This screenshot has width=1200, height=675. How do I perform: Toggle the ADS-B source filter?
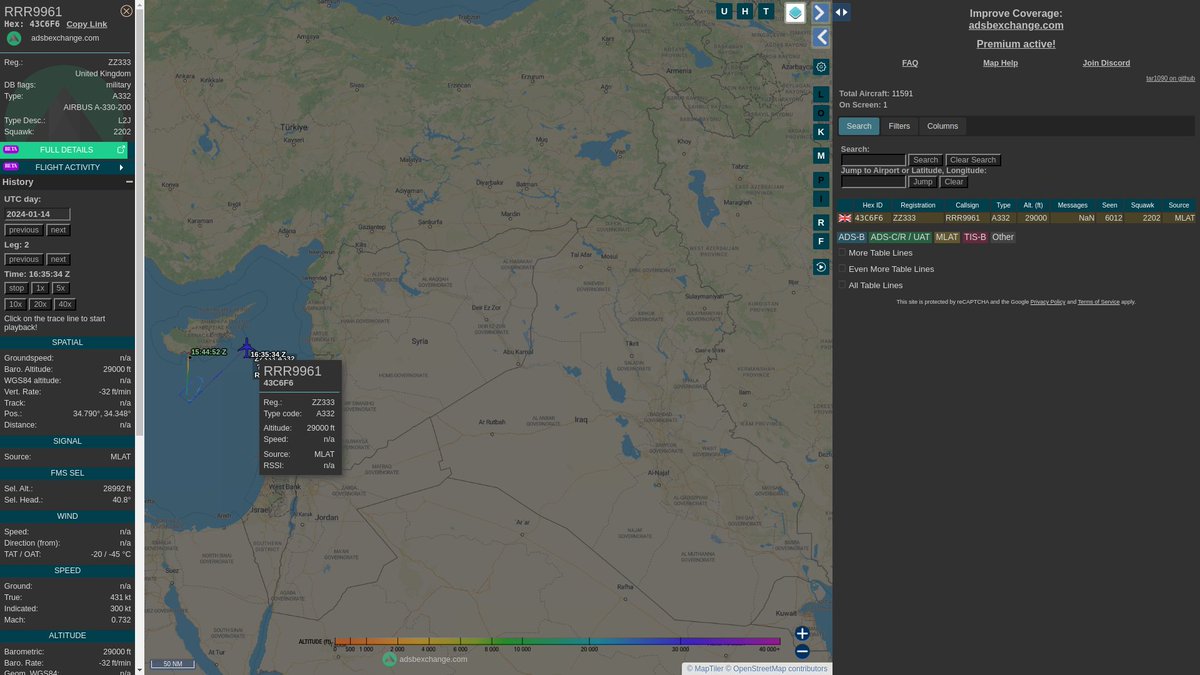(x=852, y=237)
